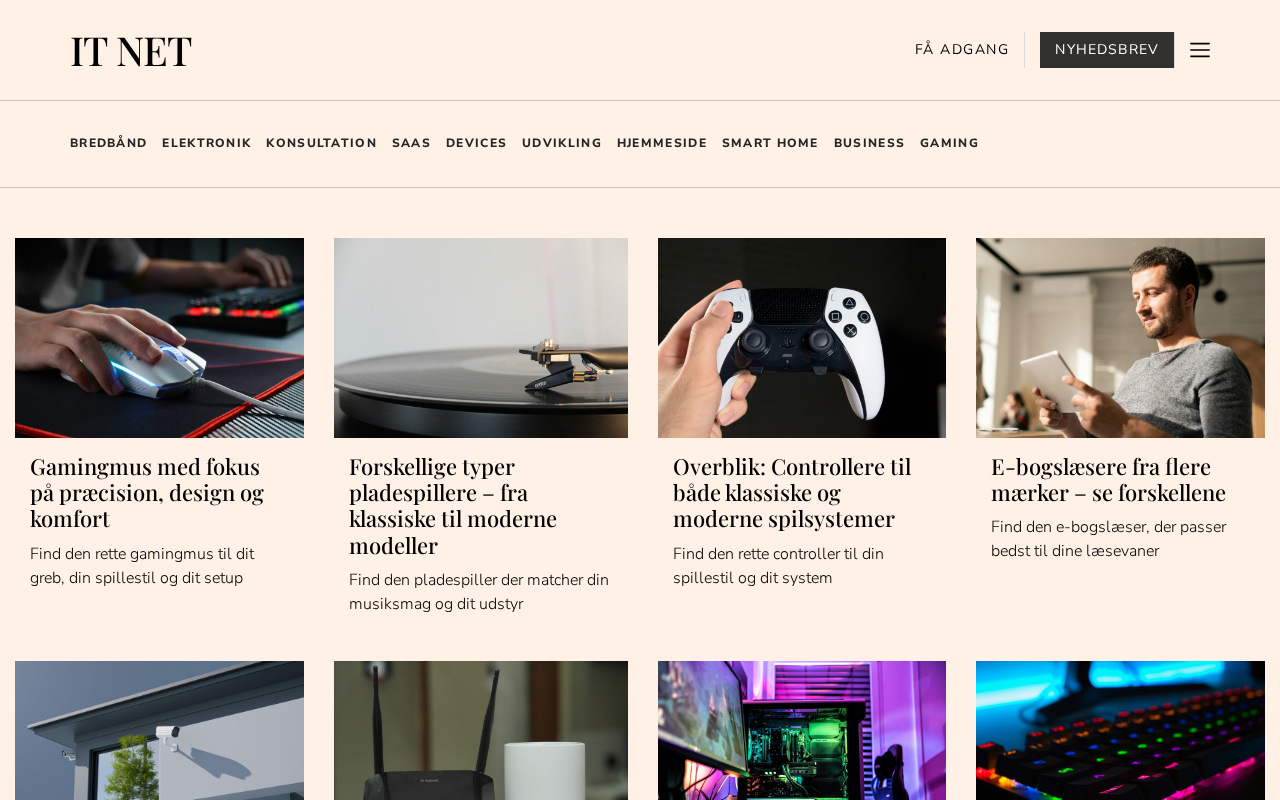Select the BREDBÅND category
Screen dimensions: 1280x800
(108, 143)
